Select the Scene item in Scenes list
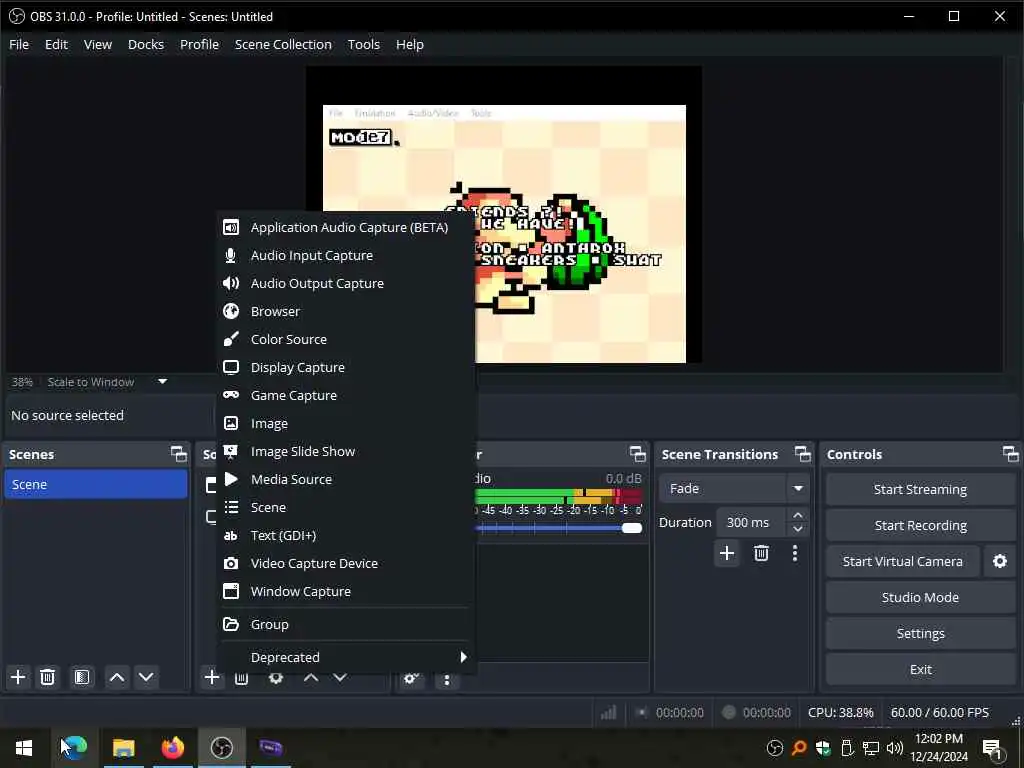 tap(96, 485)
